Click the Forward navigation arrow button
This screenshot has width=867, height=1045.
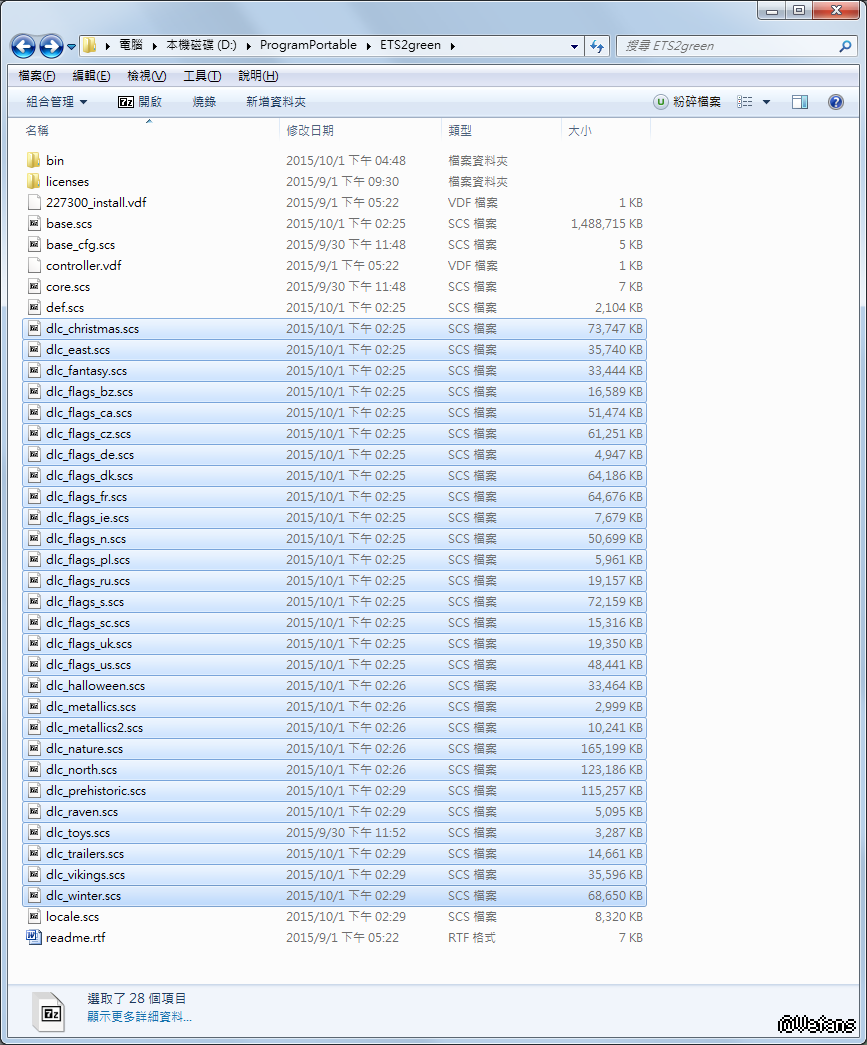pyautogui.click(x=50, y=46)
